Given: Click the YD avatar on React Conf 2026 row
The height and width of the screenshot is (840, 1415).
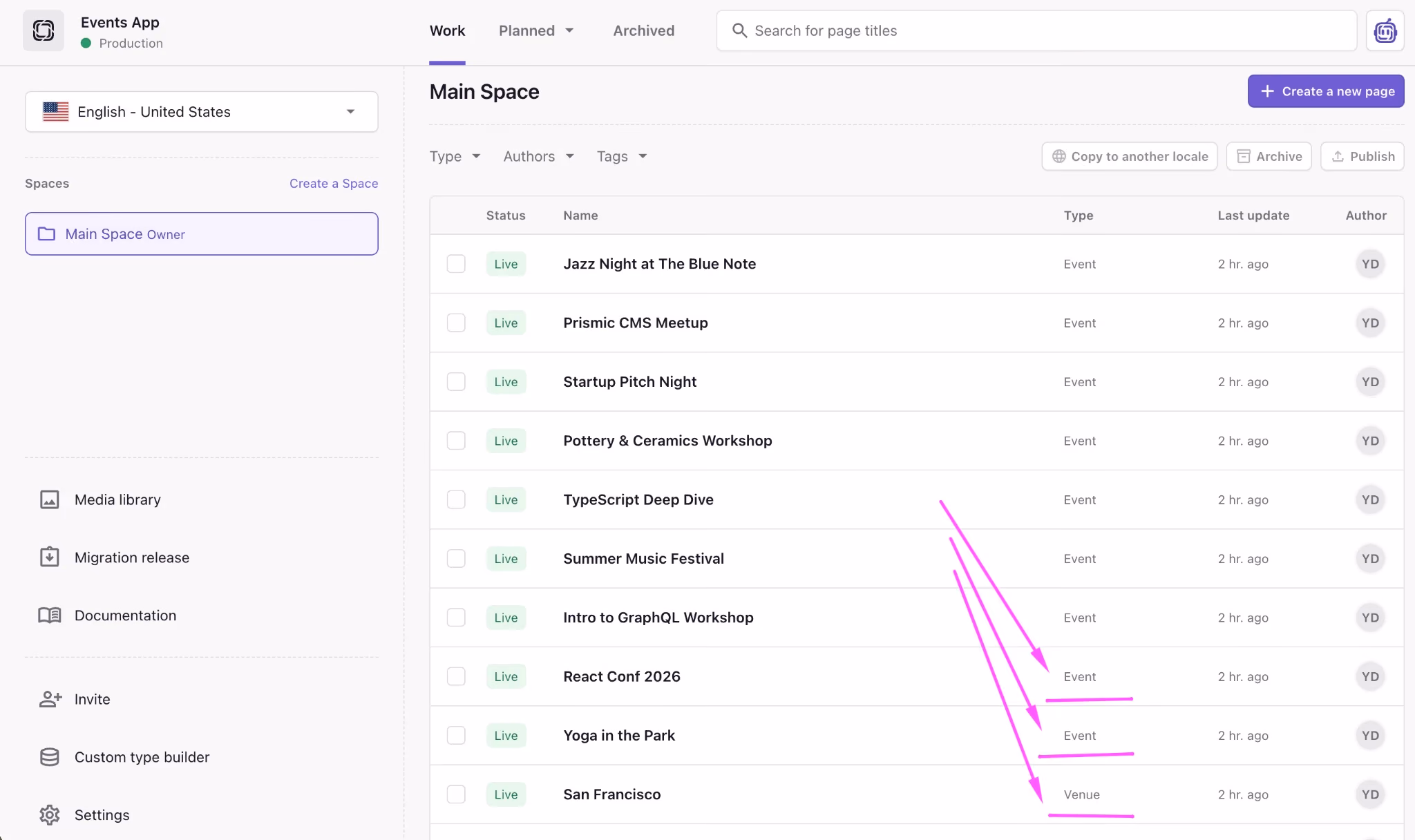Looking at the screenshot, I should click(x=1370, y=676).
